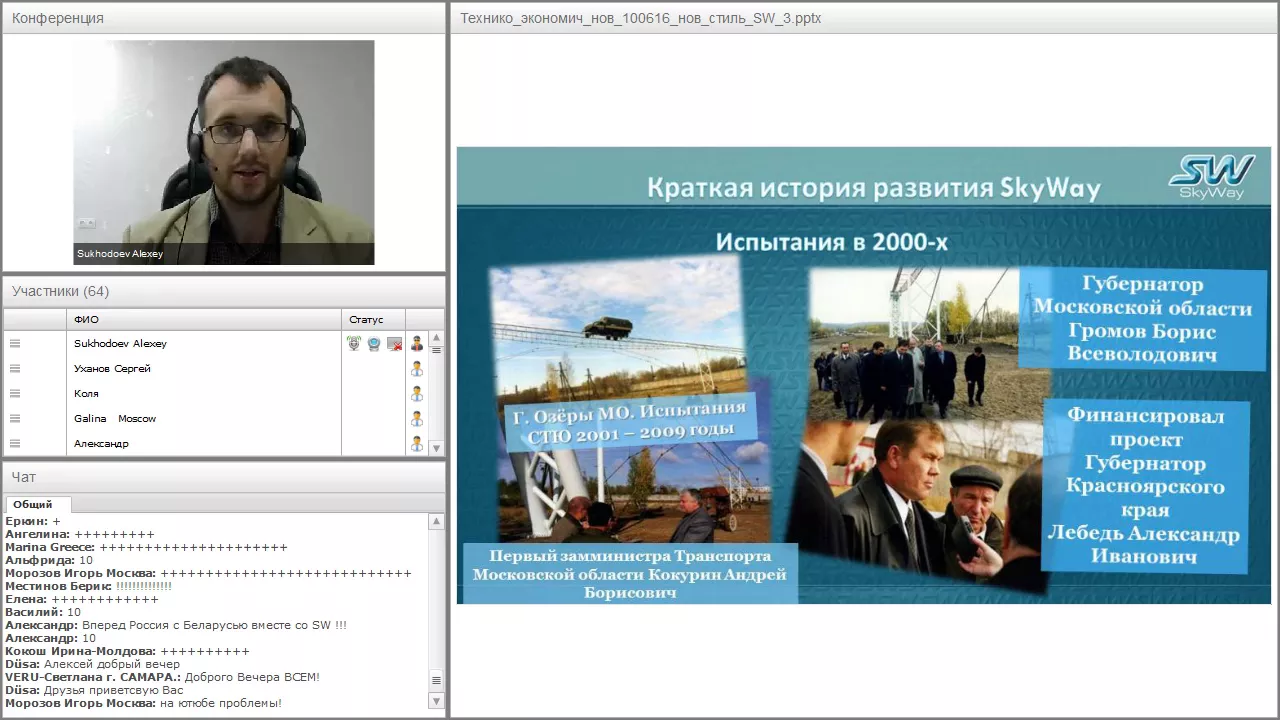Click the chat message from Елена
Screen dimensions: 1280x720
82,600
